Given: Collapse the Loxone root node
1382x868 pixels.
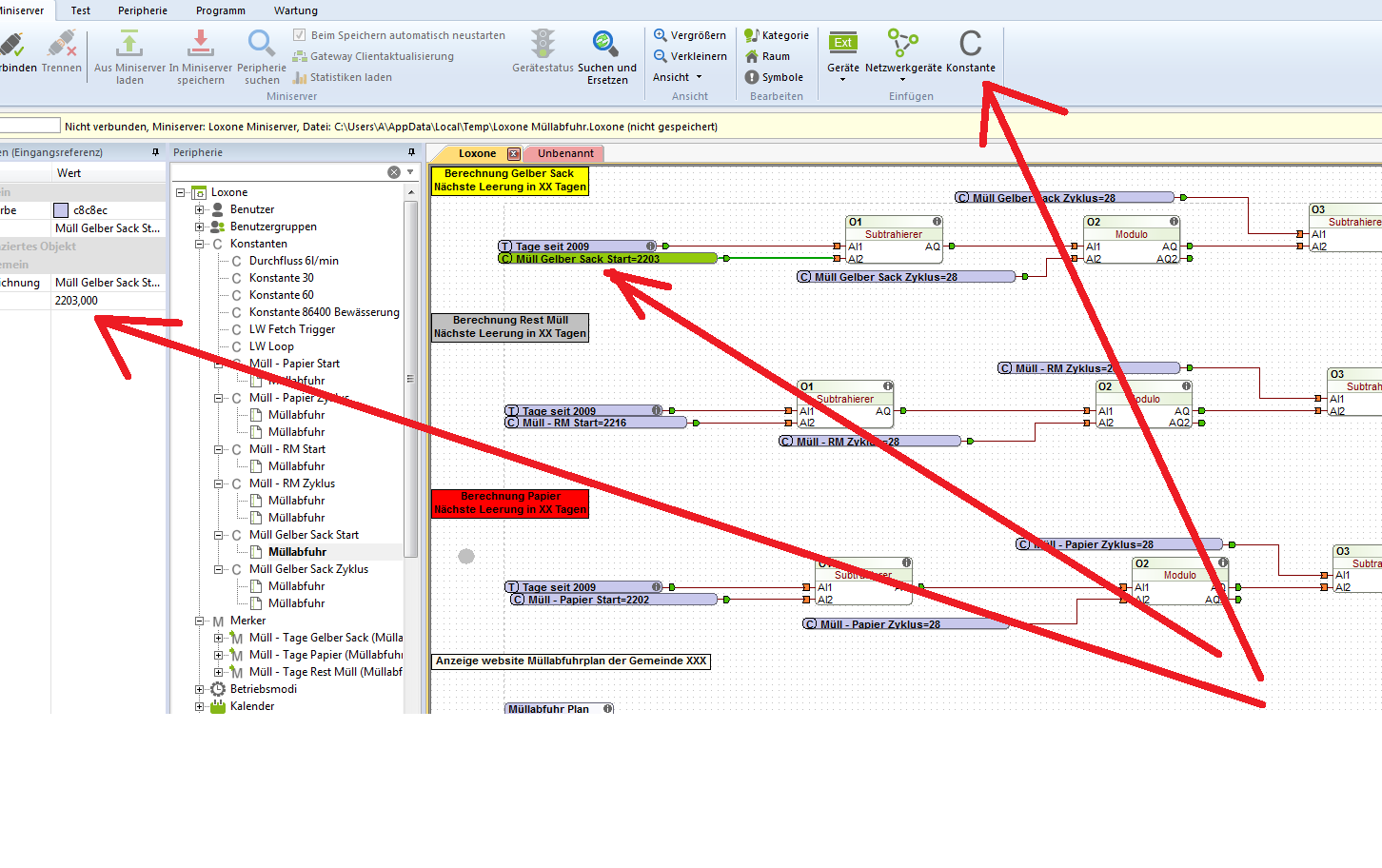Looking at the screenshot, I should coord(181,192).
